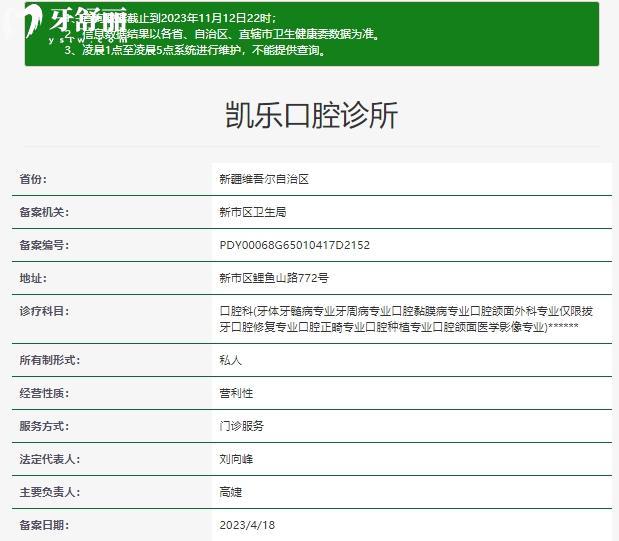Select the name 高婕
Screen dimensions: 619x541
click(x=231, y=492)
